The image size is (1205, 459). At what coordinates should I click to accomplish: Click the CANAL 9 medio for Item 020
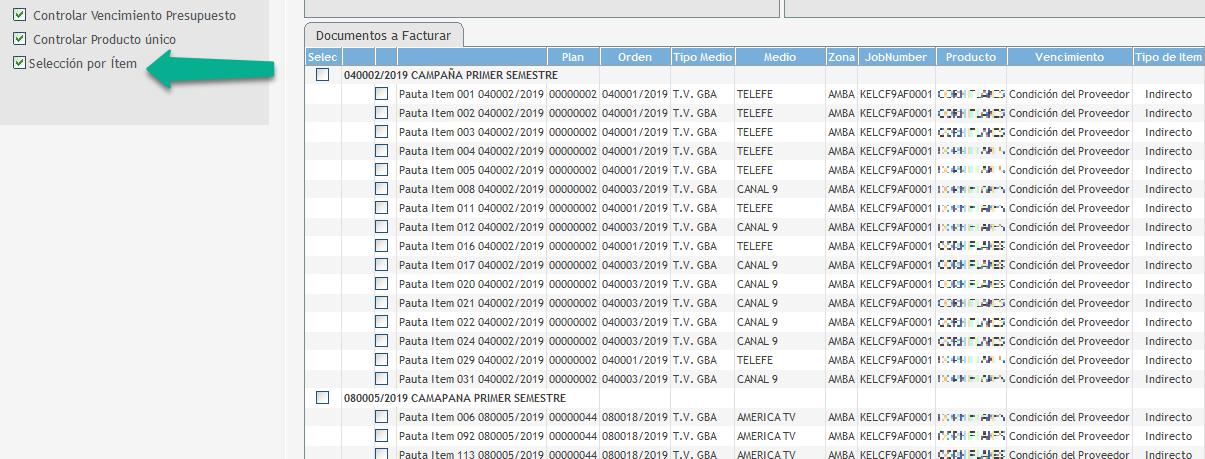pyautogui.click(x=757, y=284)
